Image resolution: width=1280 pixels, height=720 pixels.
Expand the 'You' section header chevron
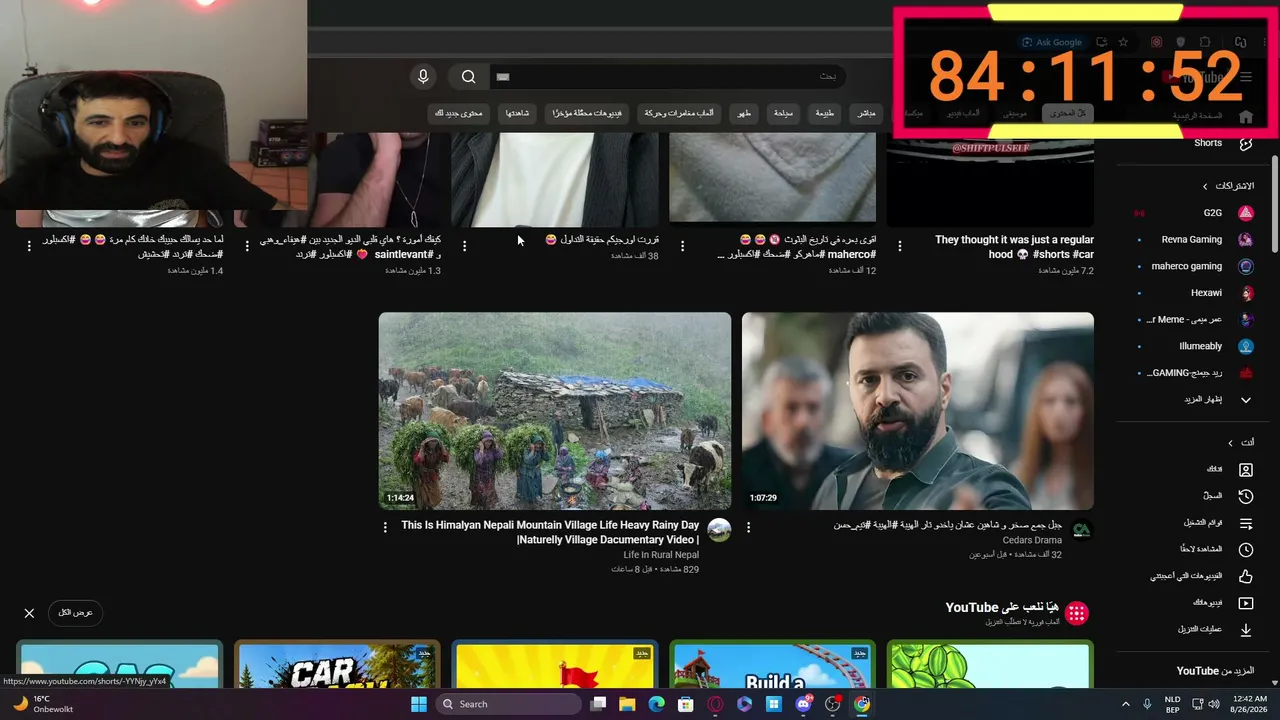(1230, 442)
